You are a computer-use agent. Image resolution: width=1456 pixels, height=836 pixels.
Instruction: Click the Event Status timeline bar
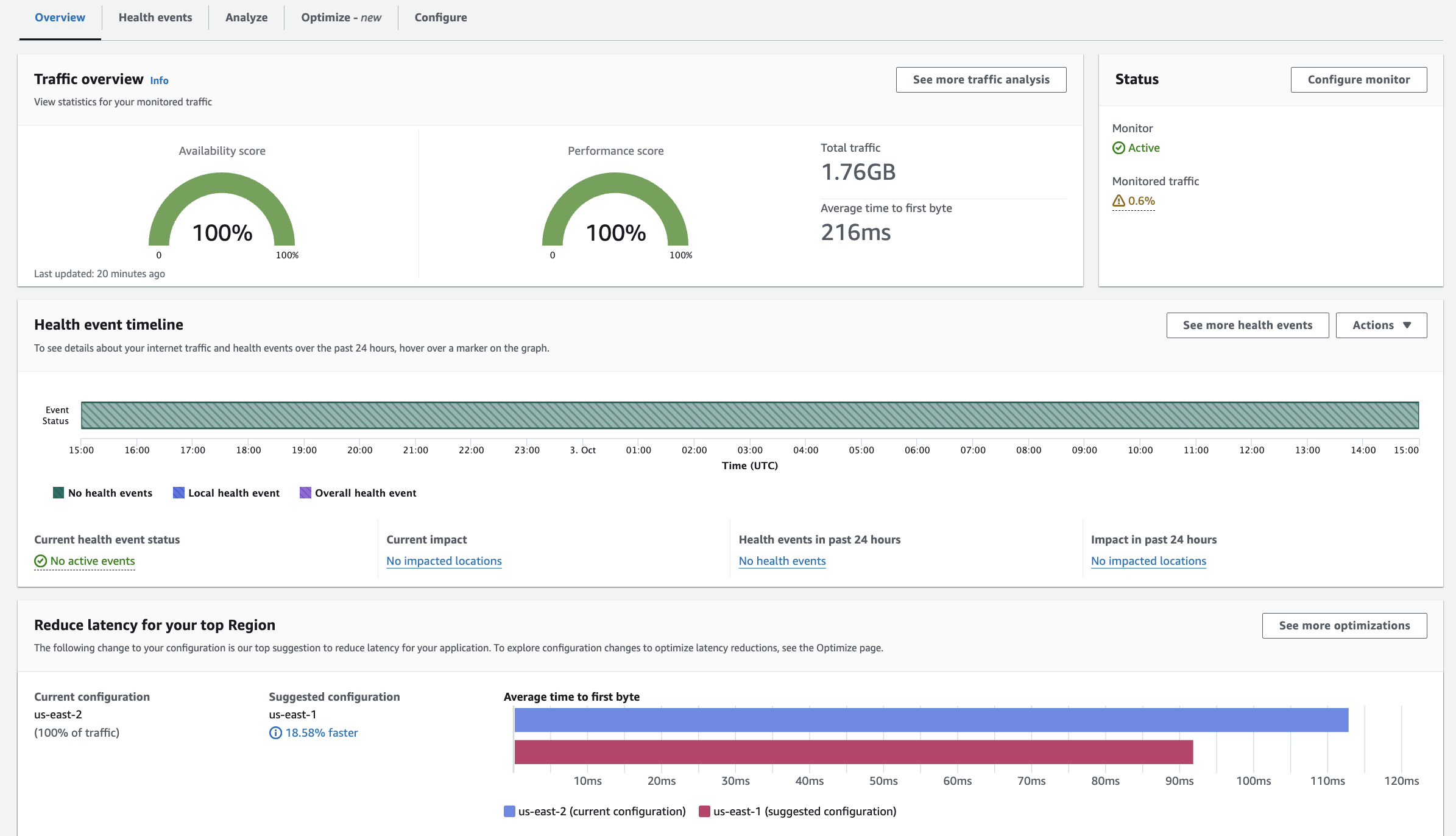pyautogui.click(x=749, y=416)
